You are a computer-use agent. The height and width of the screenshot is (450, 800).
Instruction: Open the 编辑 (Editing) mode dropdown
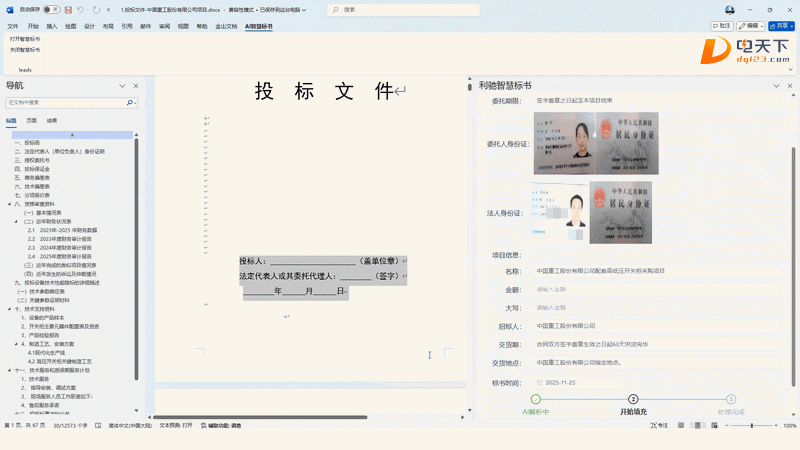point(751,26)
